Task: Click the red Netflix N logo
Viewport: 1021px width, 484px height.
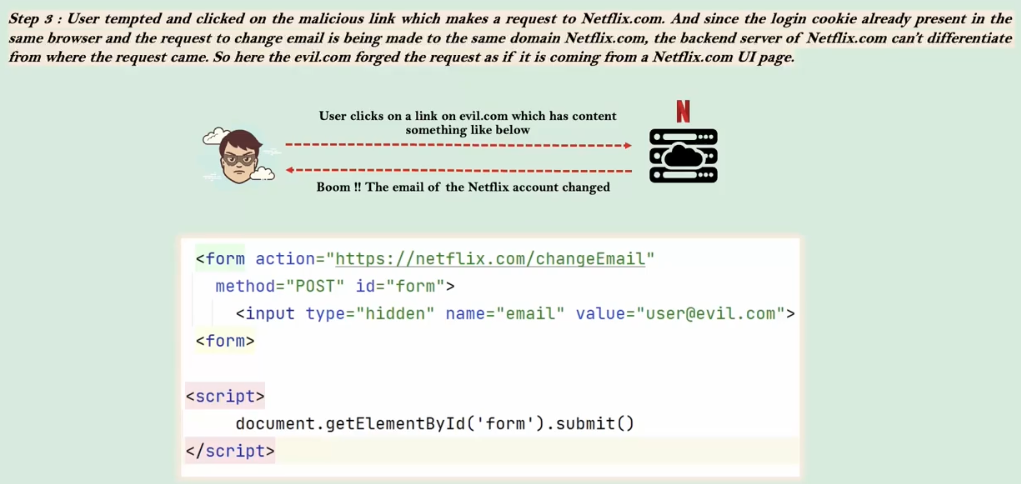Action: click(x=682, y=111)
